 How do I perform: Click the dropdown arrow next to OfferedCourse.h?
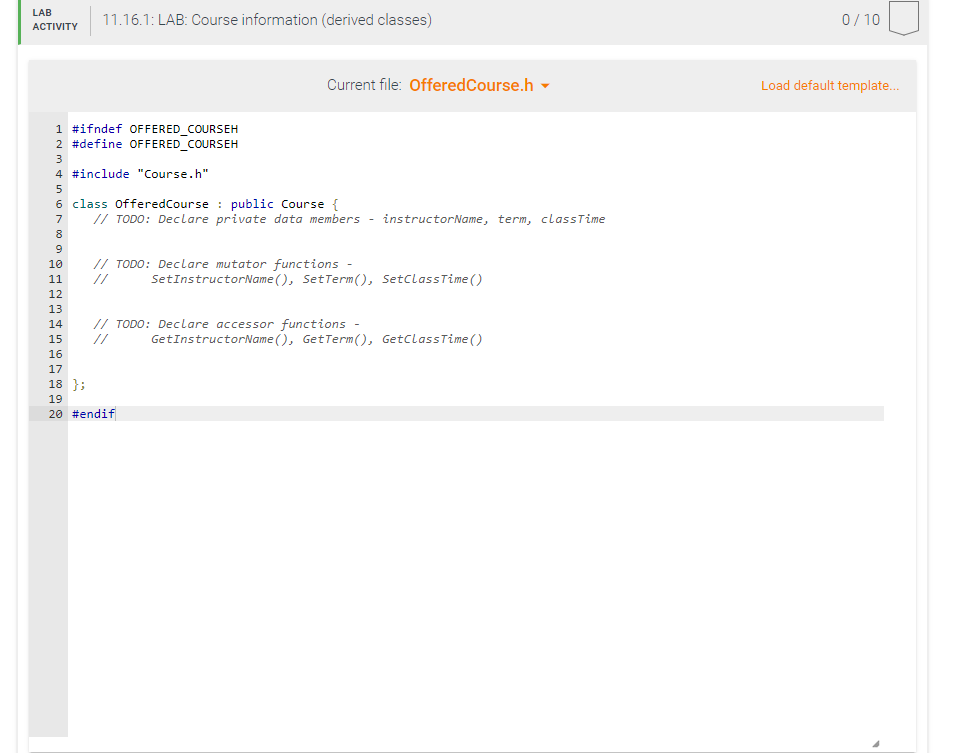(x=545, y=86)
